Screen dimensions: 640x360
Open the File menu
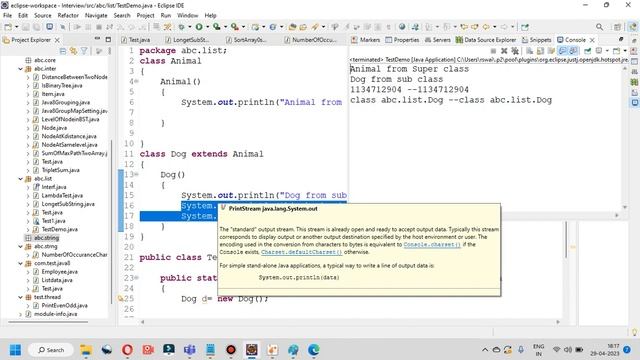pyautogui.click(x=7, y=16)
